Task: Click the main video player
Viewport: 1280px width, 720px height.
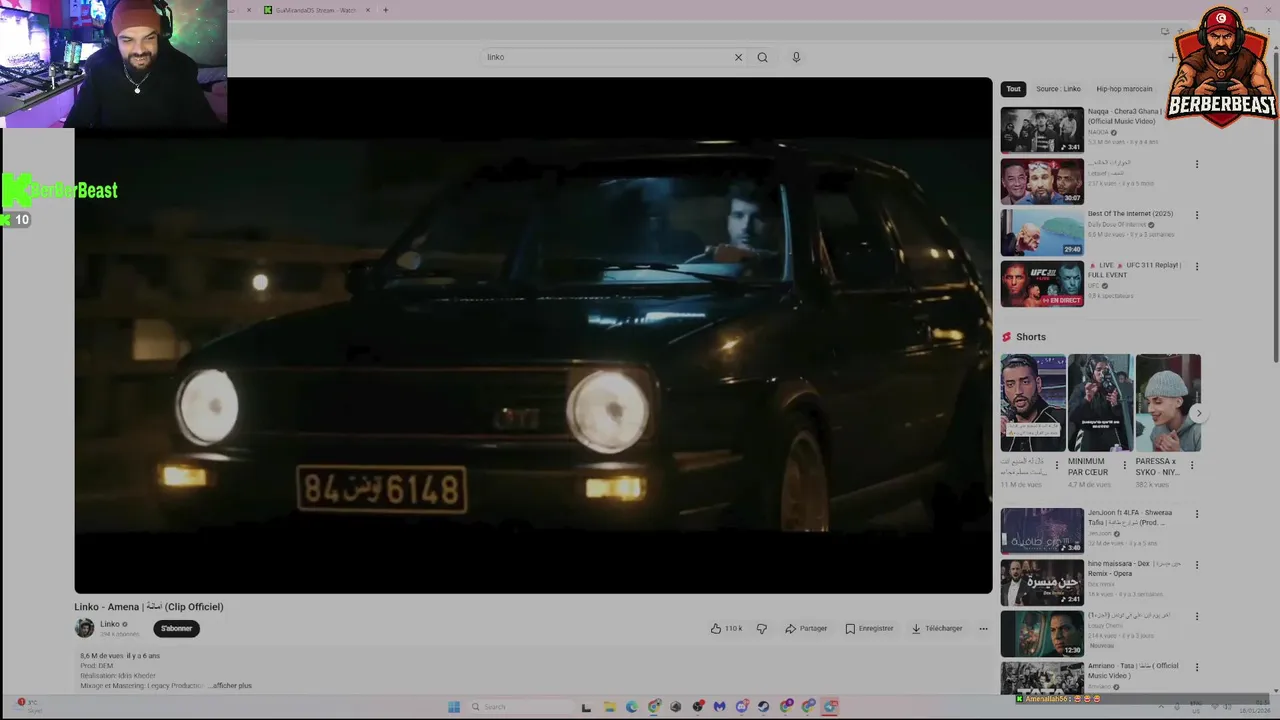Action: pyautogui.click(x=533, y=335)
